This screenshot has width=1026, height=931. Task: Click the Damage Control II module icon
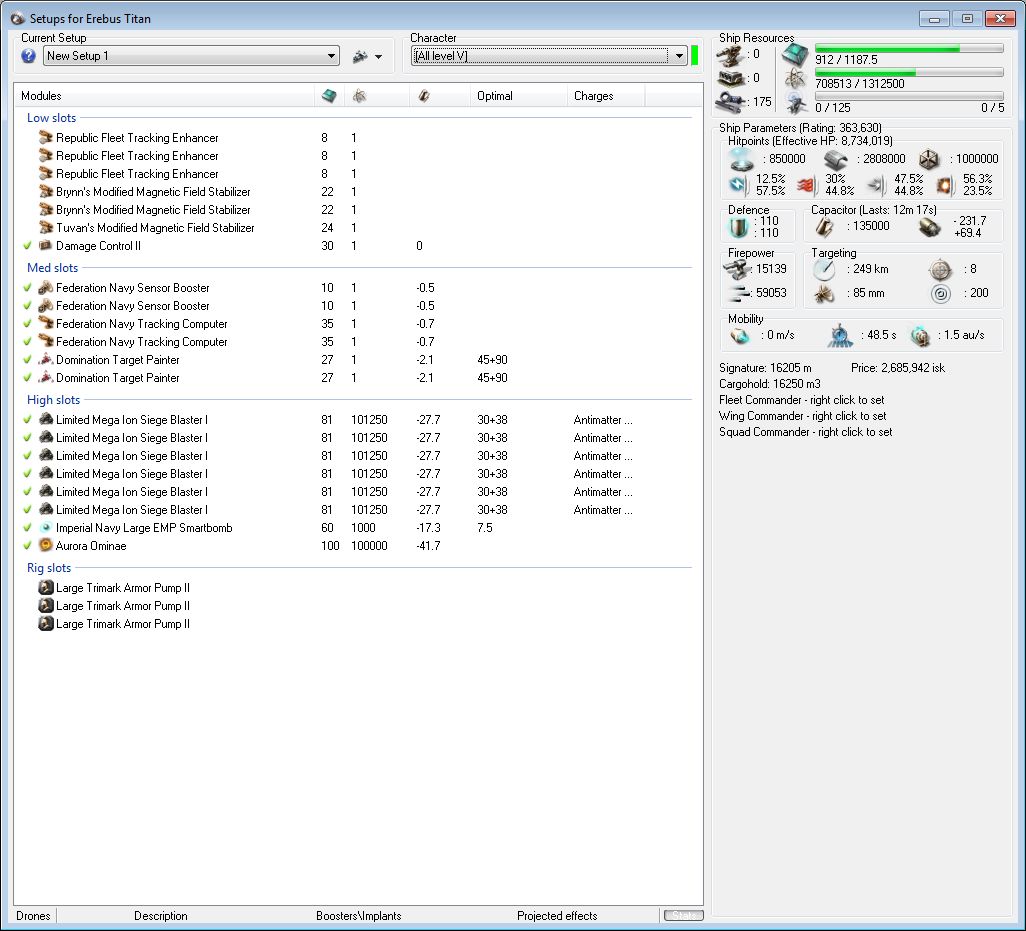(46, 246)
